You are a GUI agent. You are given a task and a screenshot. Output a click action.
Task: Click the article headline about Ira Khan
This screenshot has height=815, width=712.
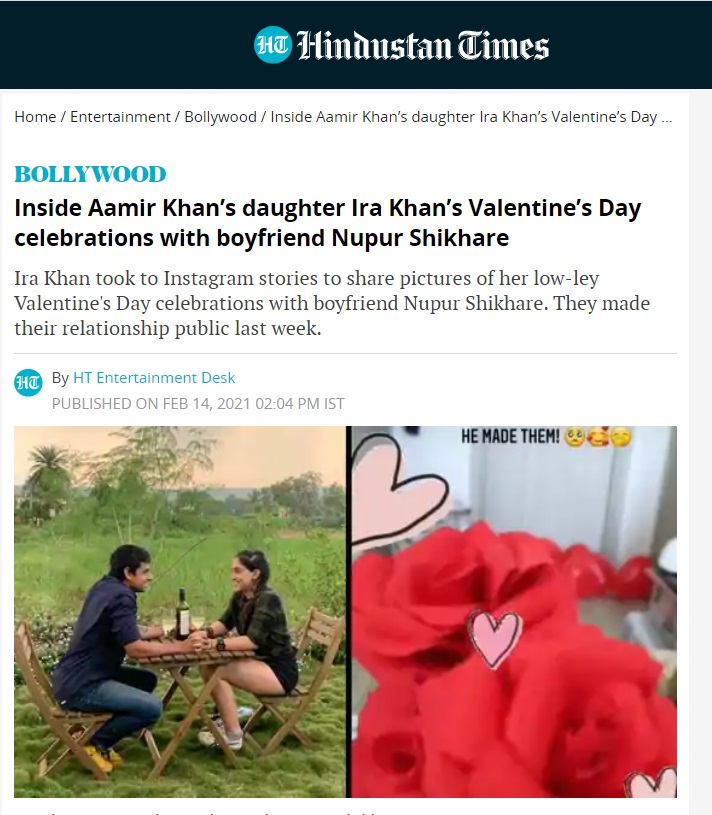327,222
